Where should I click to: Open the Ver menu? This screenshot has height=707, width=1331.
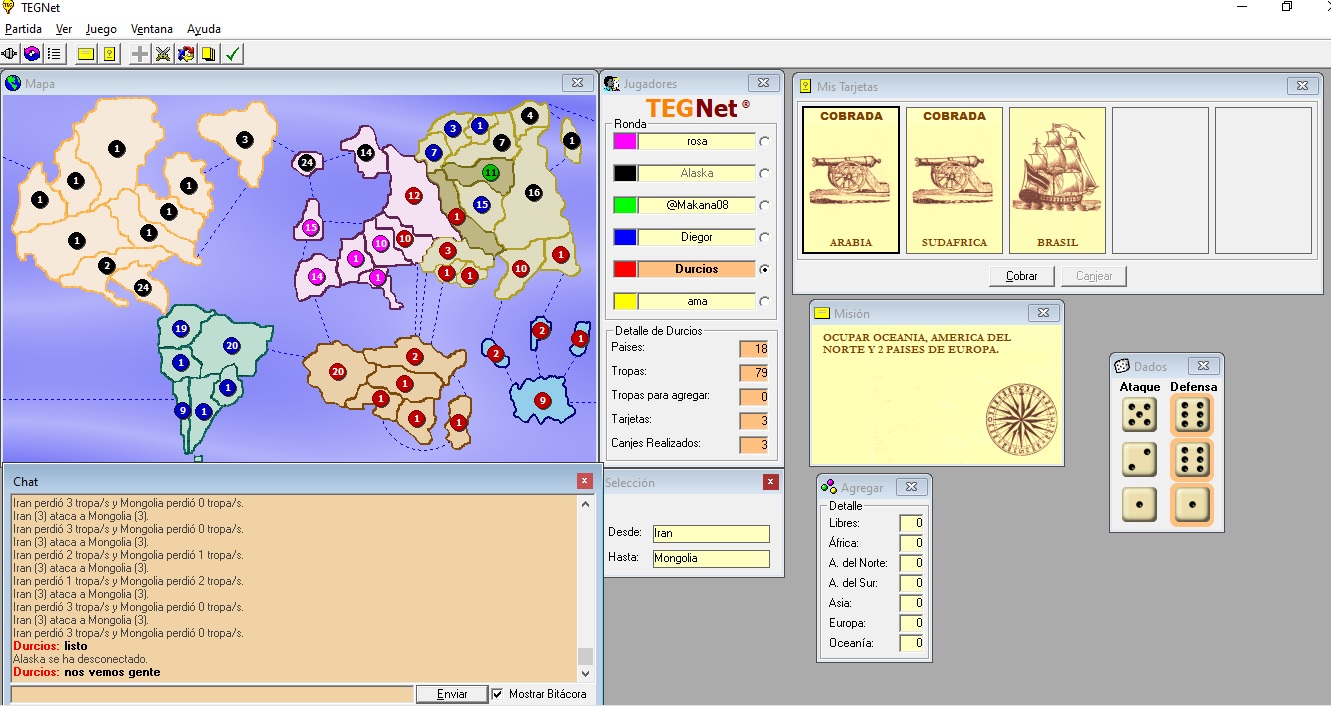point(64,29)
